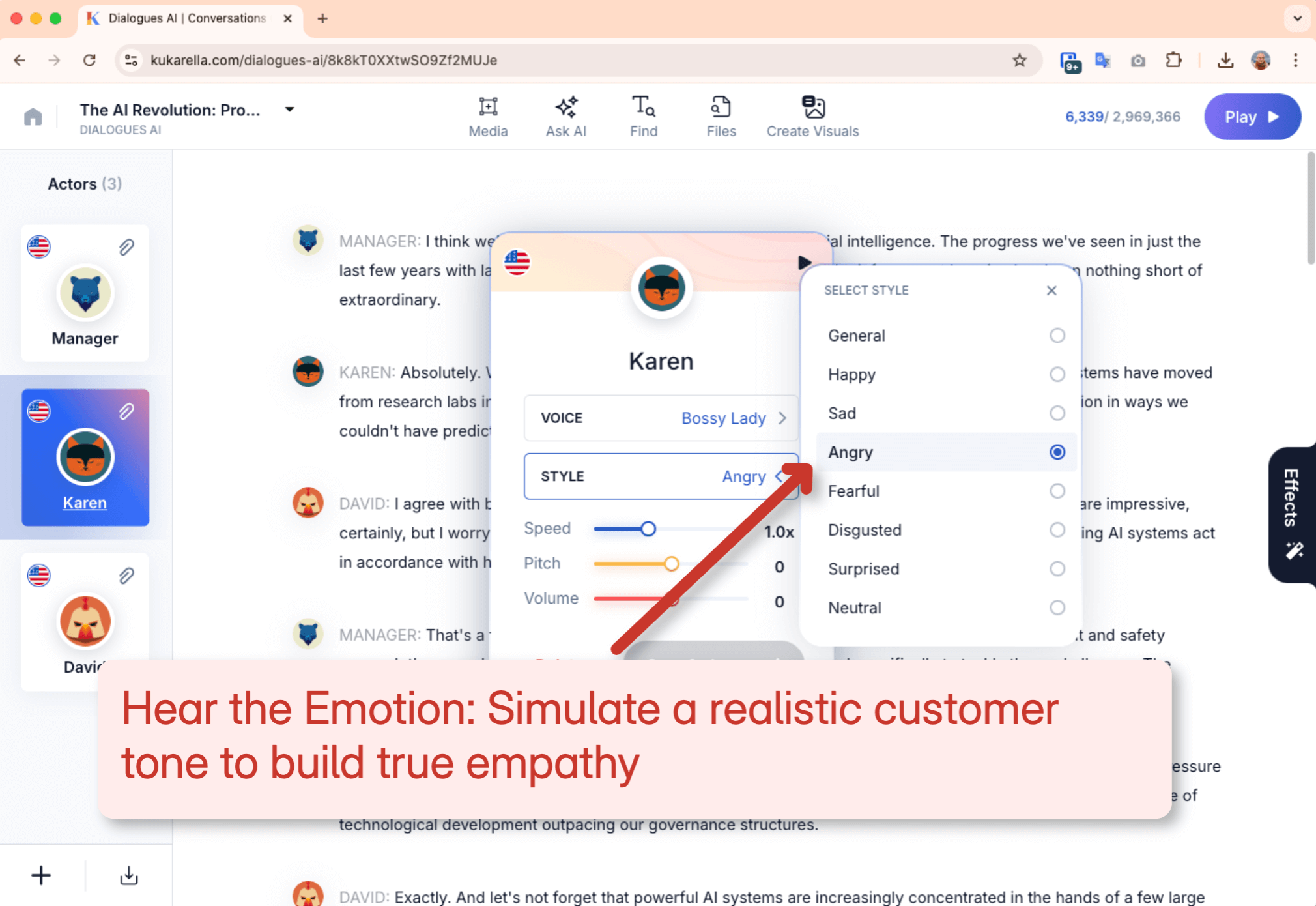Click the main page vertical scrollbar

(x=1311, y=209)
